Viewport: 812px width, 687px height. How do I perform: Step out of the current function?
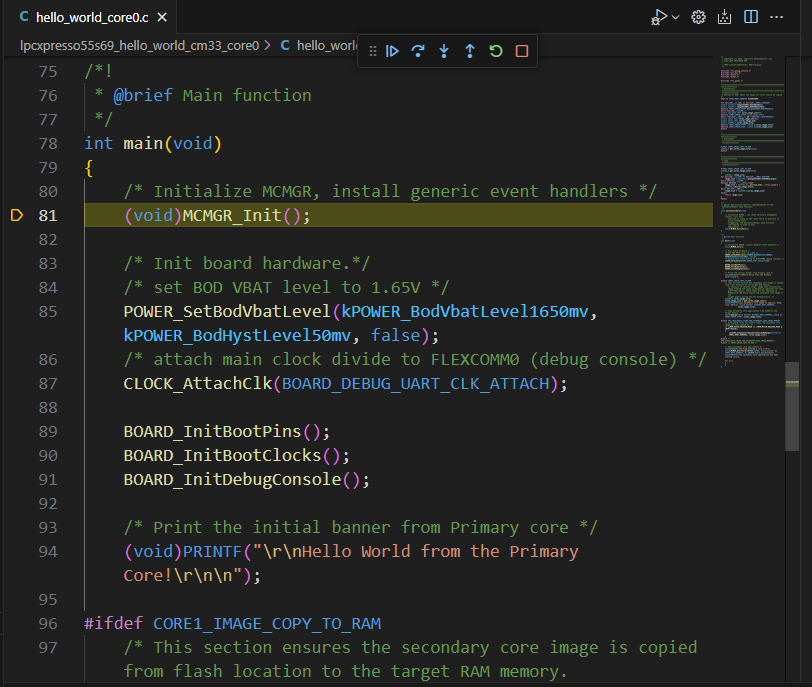point(469,50)
